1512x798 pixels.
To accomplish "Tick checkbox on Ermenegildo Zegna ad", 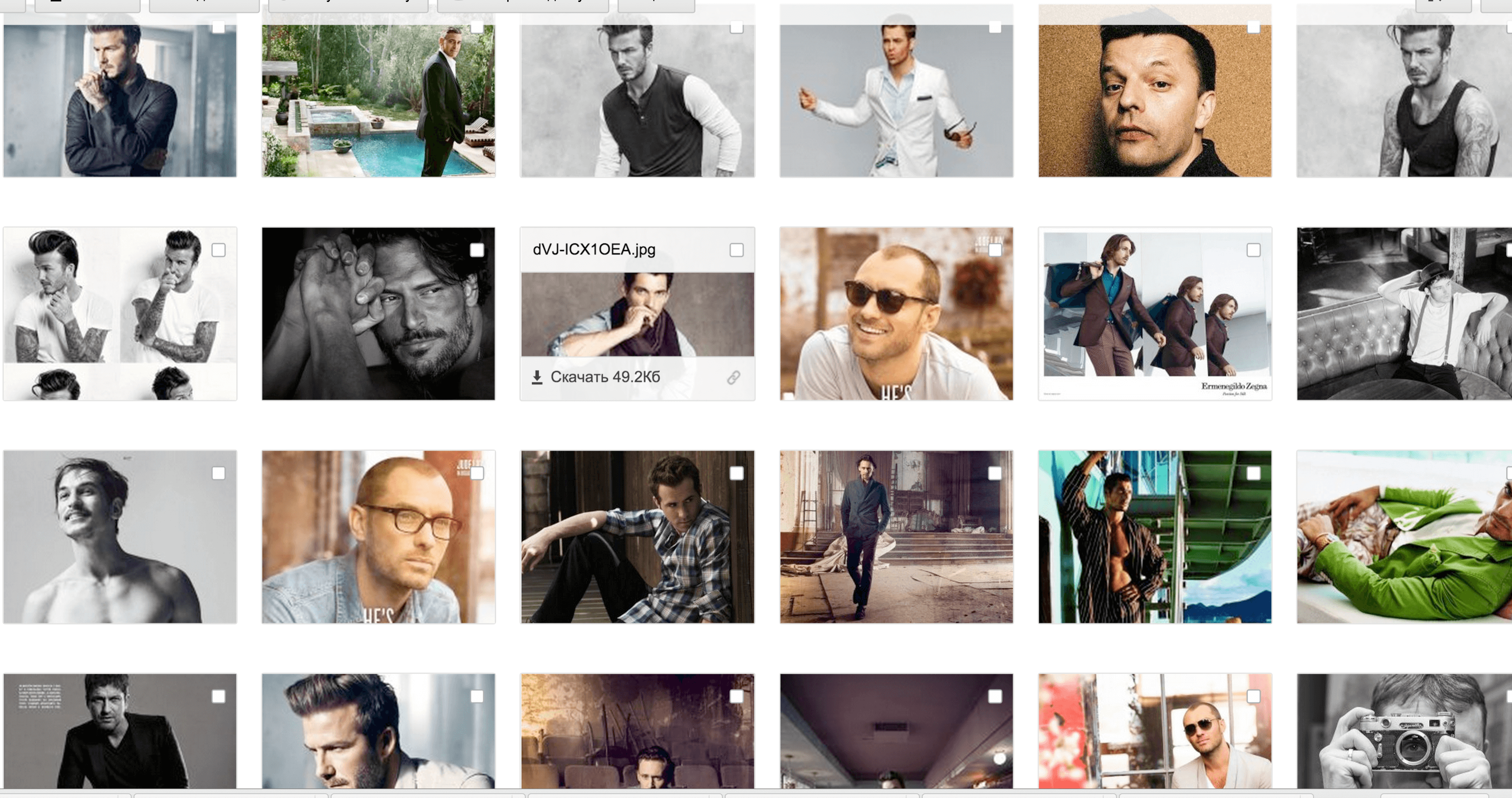I will pos(1253,250).
